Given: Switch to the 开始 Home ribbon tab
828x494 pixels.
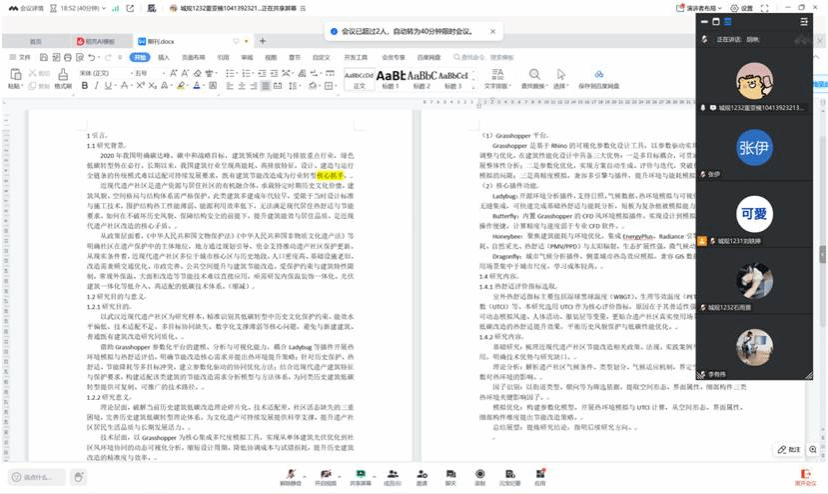Looking at the screenshot, I should [140, 57].
